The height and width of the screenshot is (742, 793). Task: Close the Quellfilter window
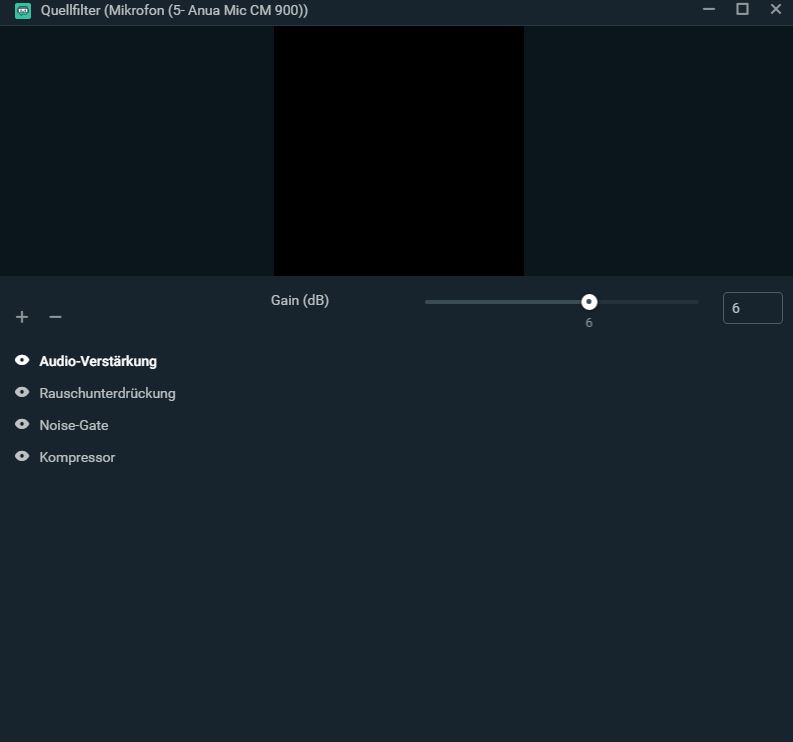click(x=775, y=9)
